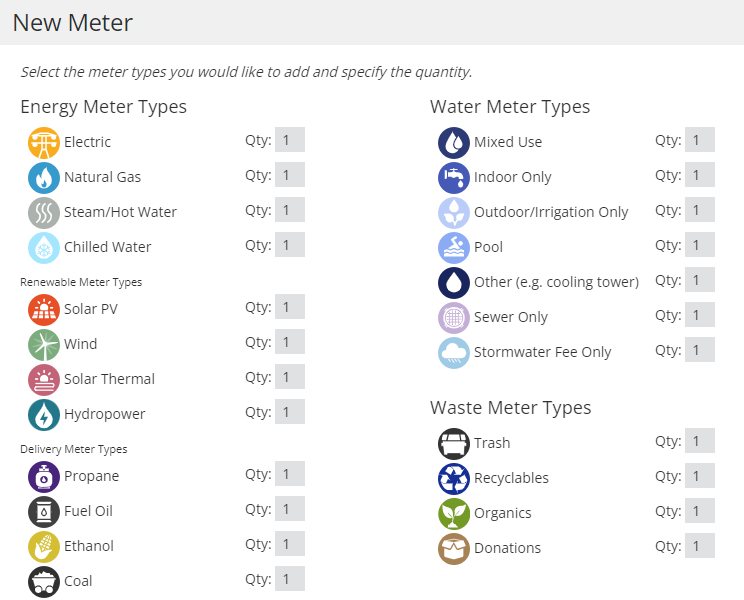744x600 pixels.
Task: Click the Chilled Water Qty box
Action: pyautogui.click(x=289, y=246)
